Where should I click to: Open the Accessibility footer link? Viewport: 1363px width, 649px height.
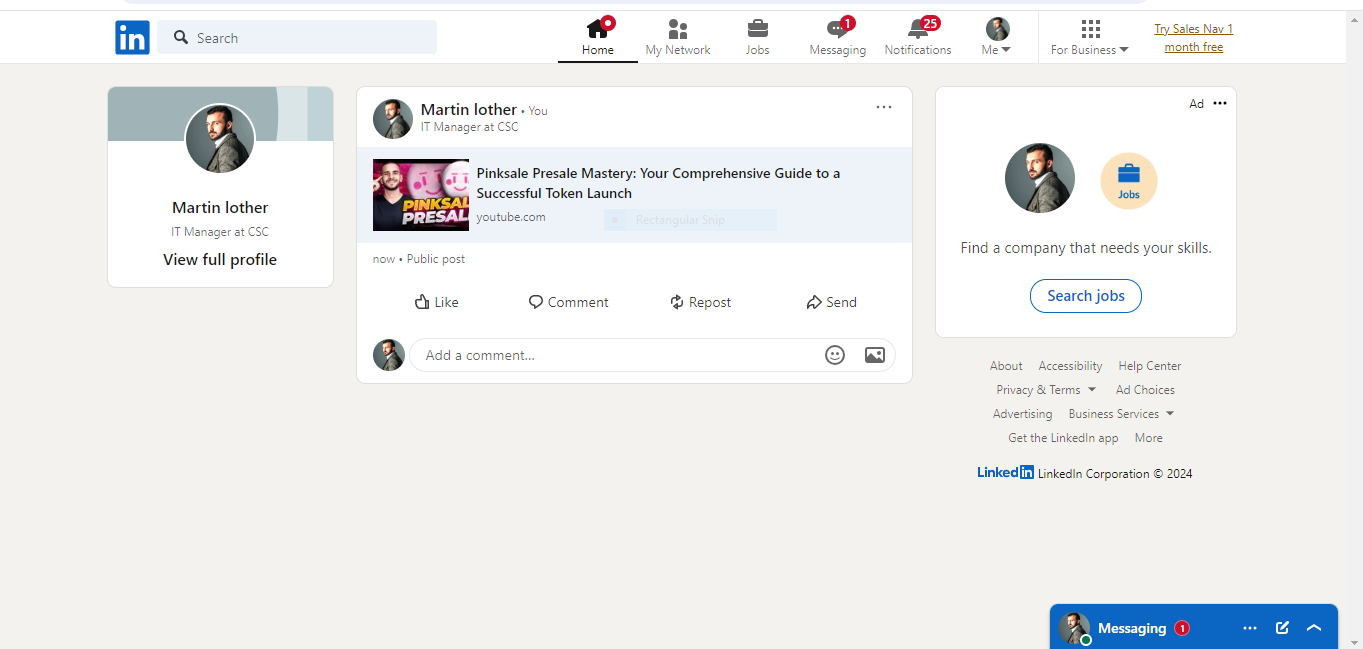[1070, 366]
